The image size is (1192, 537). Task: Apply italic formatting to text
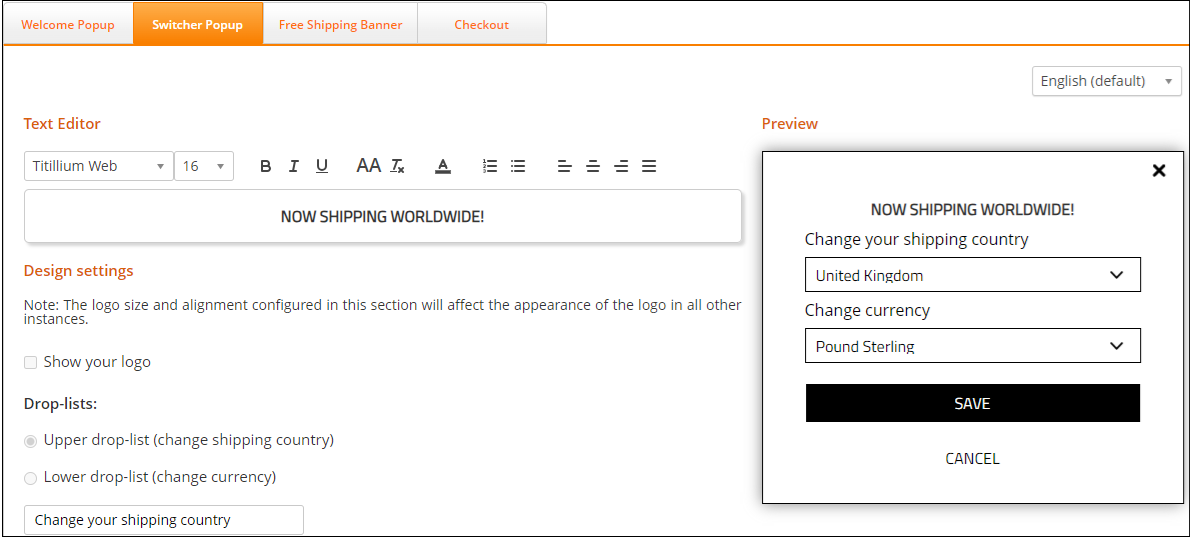[293, 166]
